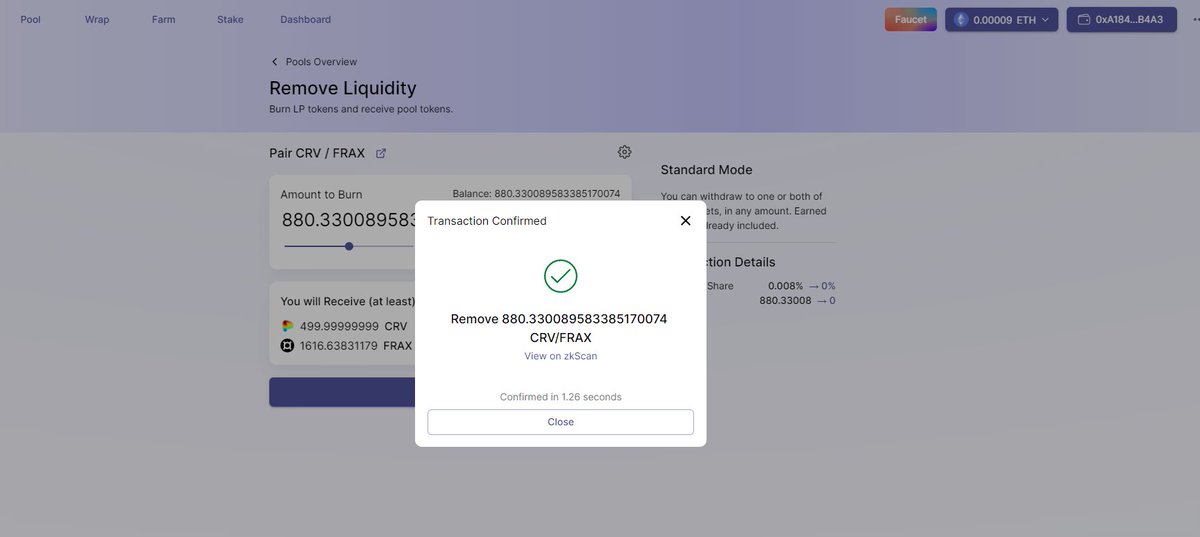Click the back chevron before Pools Overview
Screen dimensions: 1200x537
(275, 62)
